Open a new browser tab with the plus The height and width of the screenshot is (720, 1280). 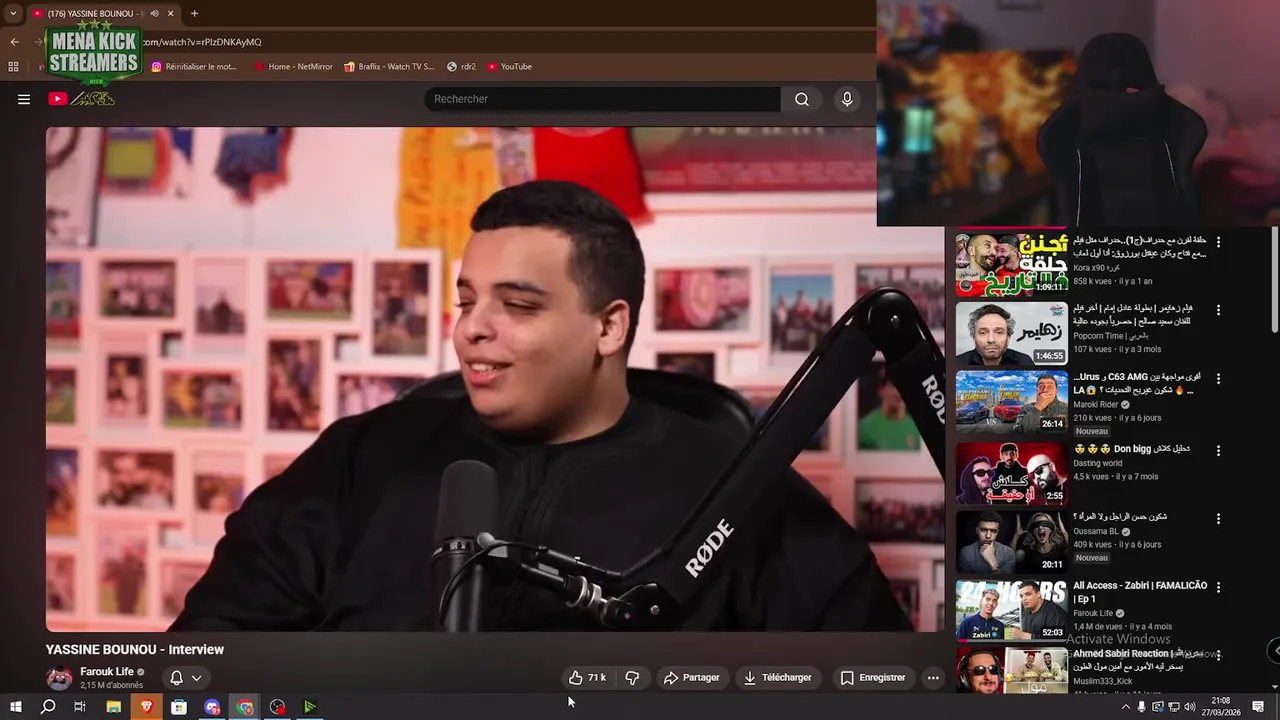[x=194, y=14]
